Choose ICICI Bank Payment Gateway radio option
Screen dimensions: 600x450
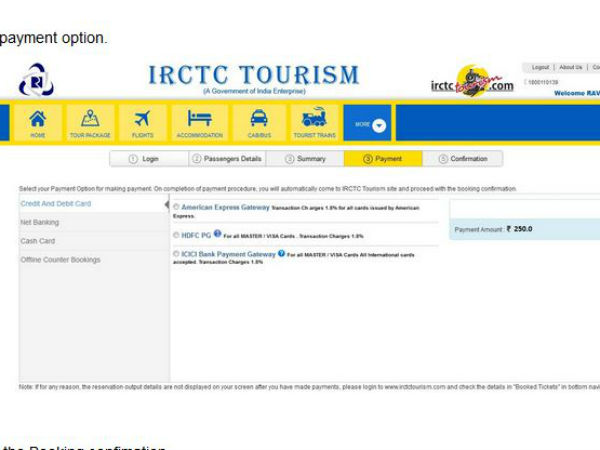click(x=177, y=255)
